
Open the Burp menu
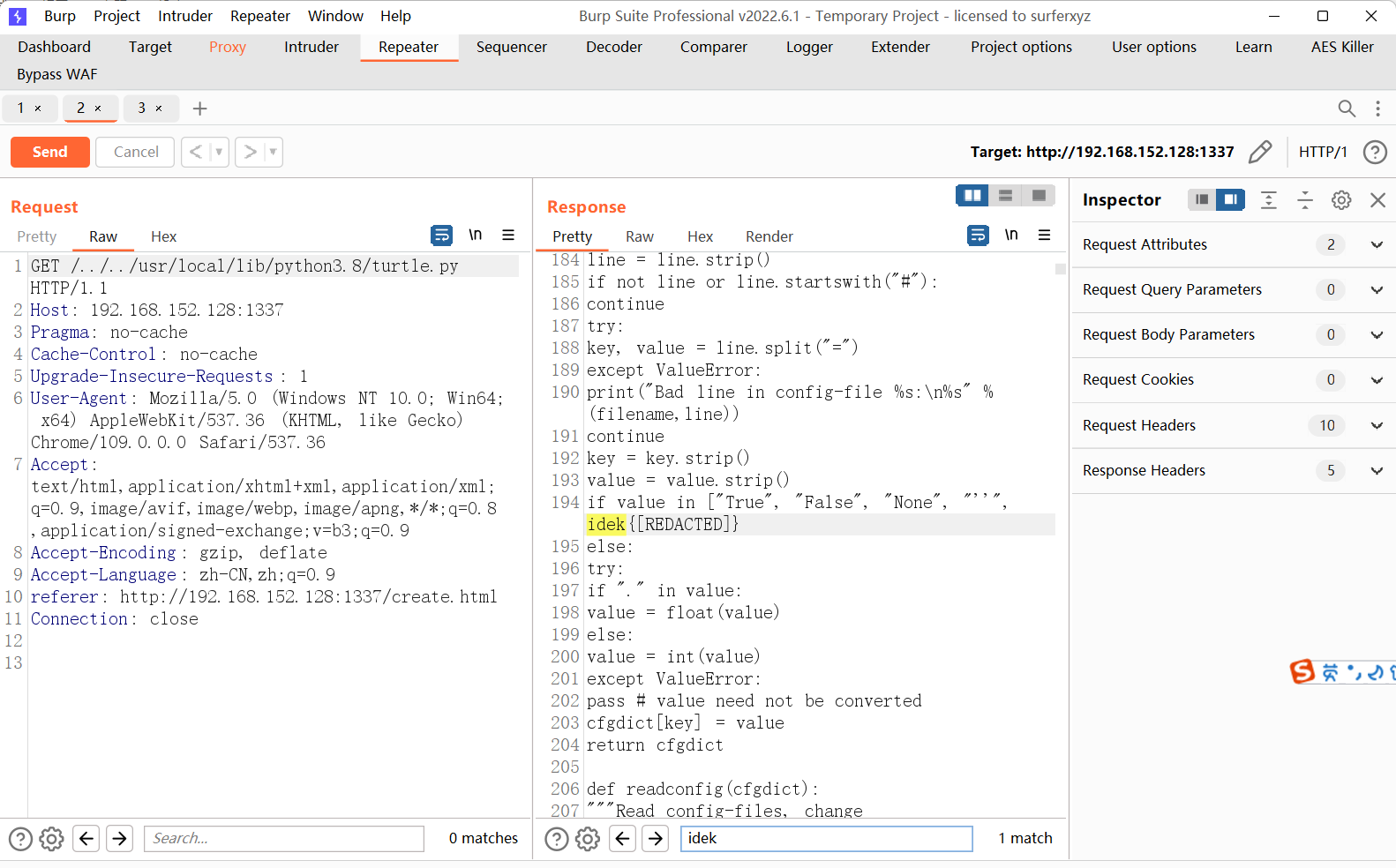point(60,16)
